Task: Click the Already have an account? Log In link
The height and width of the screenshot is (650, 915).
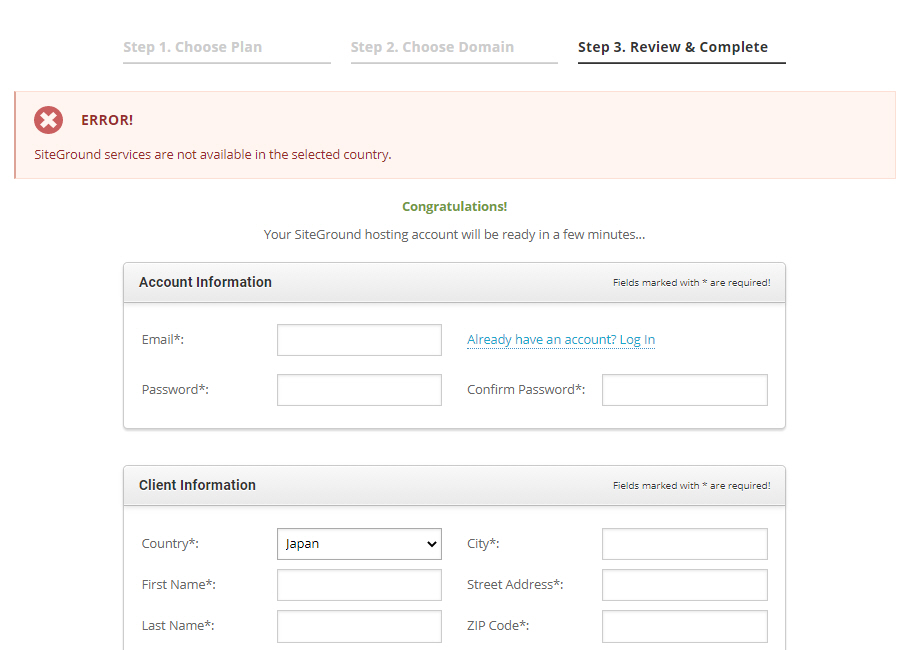Action: (x=561, y=340)
